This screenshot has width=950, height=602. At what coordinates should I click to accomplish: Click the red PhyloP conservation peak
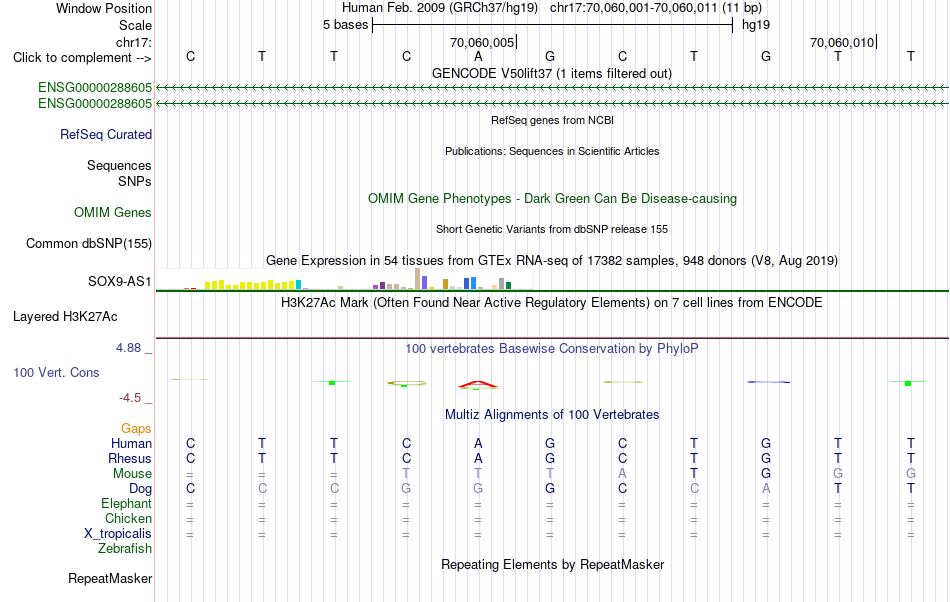(x=478, y=384)
